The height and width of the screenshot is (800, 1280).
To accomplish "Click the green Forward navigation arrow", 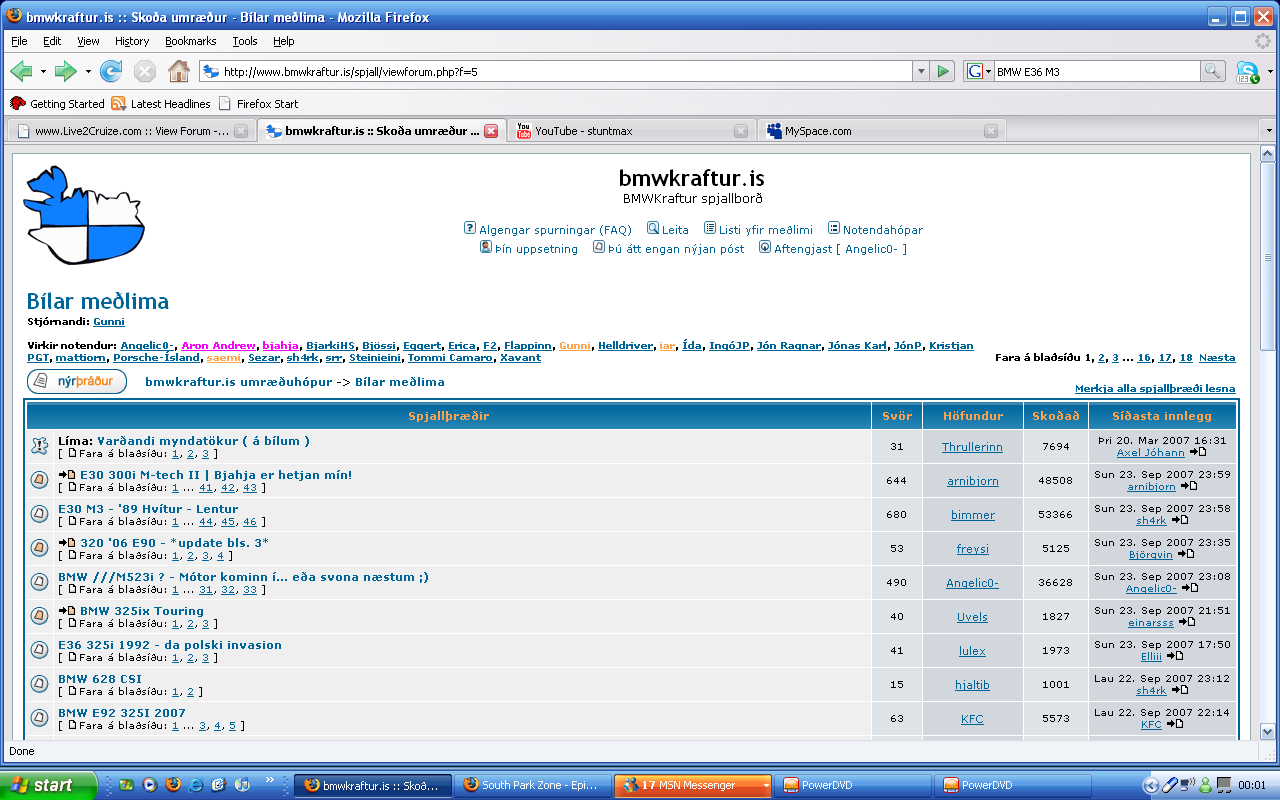I will click(66, 71).
